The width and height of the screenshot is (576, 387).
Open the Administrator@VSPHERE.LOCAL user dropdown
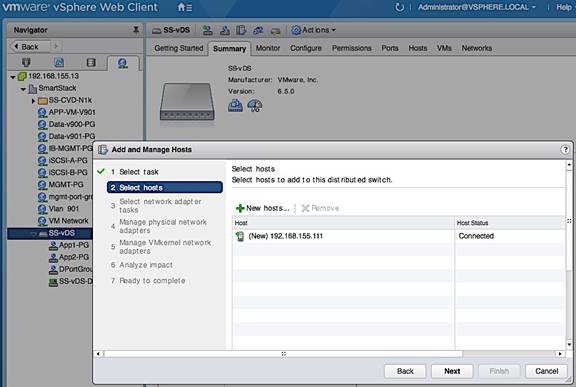tap(476, 7)
